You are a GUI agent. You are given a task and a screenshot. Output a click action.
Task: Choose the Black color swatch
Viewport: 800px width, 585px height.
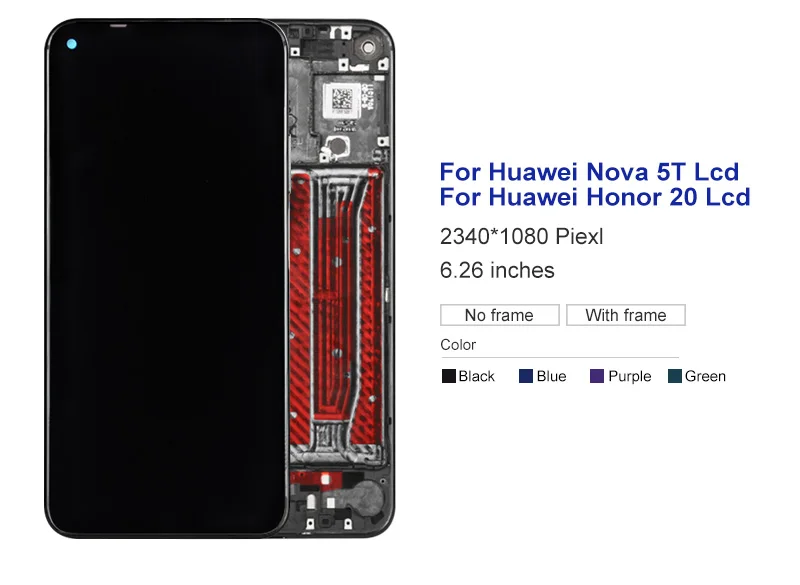click(x=448, y=376)
